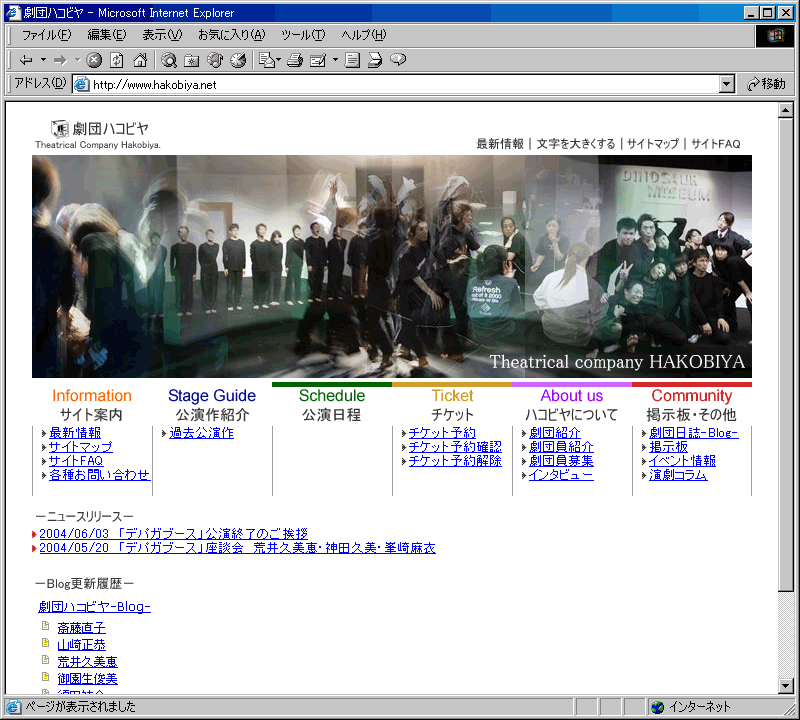The height and width of the screenshot is (720, 800).
Task: Expand the Edit button dropdown arrow
Action: [335, 60]
